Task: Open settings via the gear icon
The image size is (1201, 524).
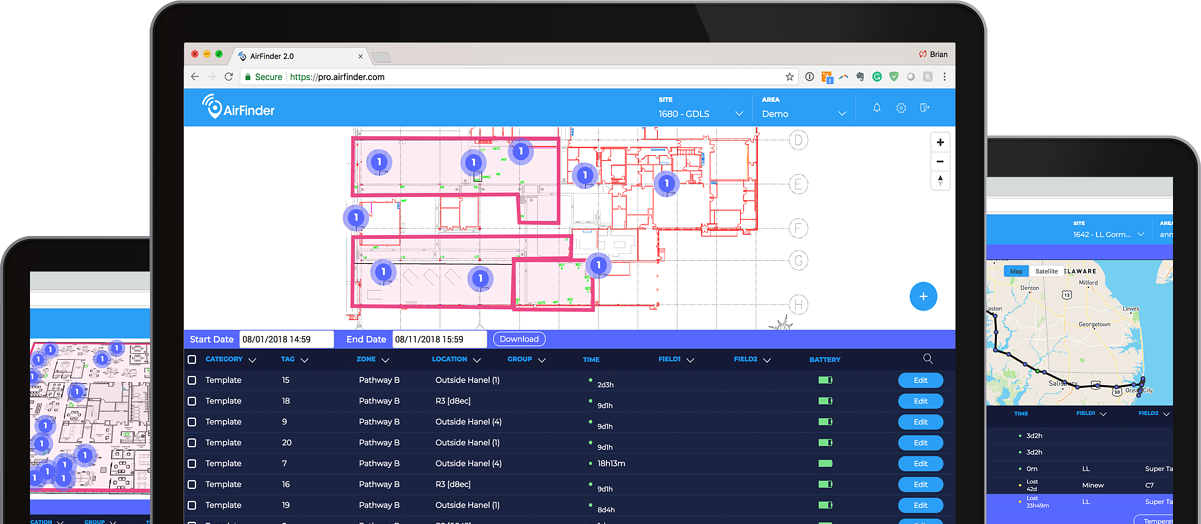Action: pos(901,108)
